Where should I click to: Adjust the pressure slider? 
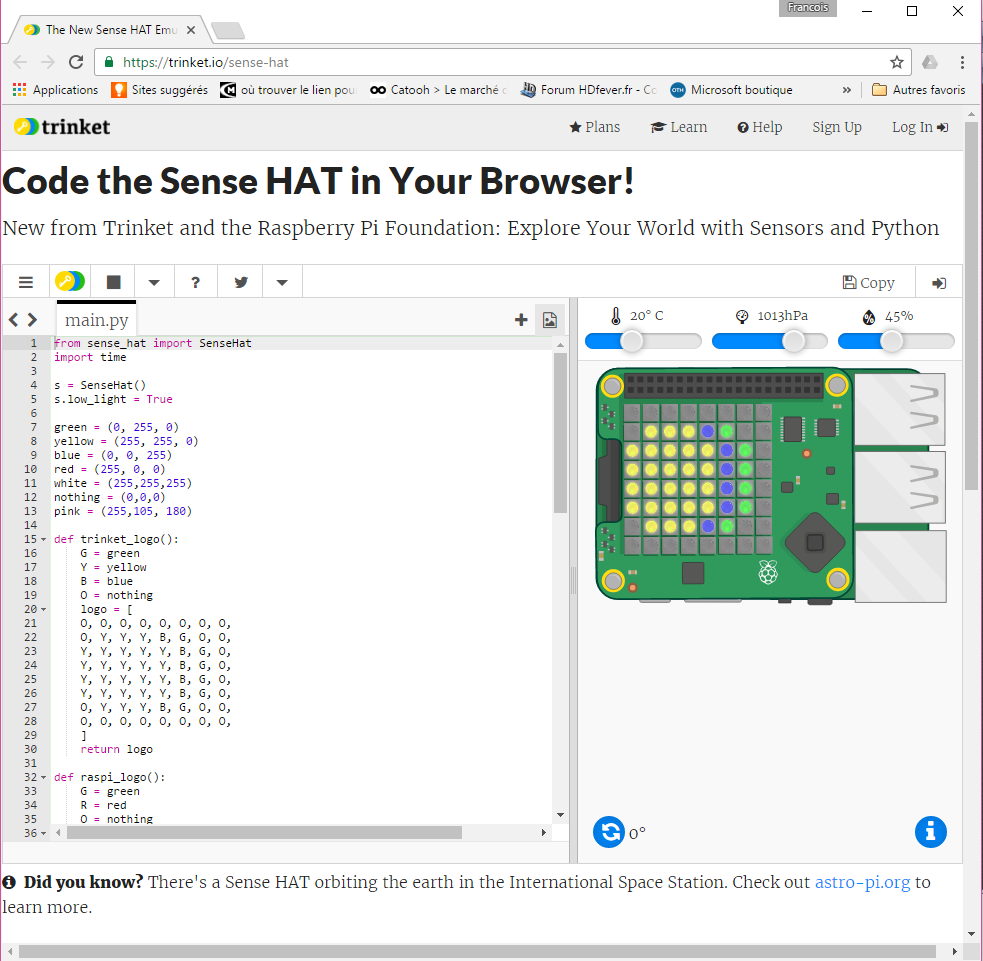pos(794,341)
